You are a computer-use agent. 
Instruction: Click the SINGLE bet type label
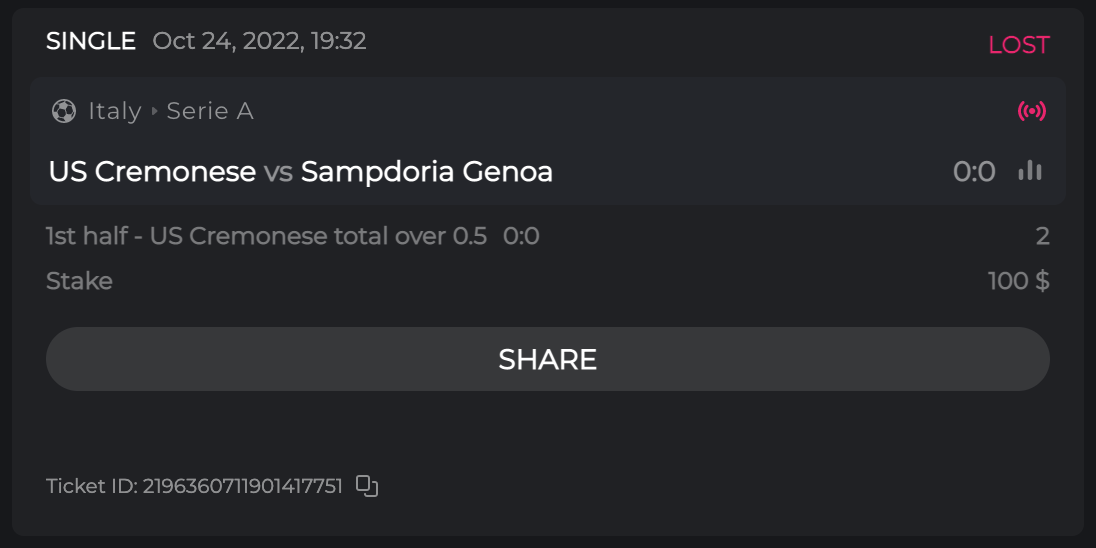coord(91,41)
